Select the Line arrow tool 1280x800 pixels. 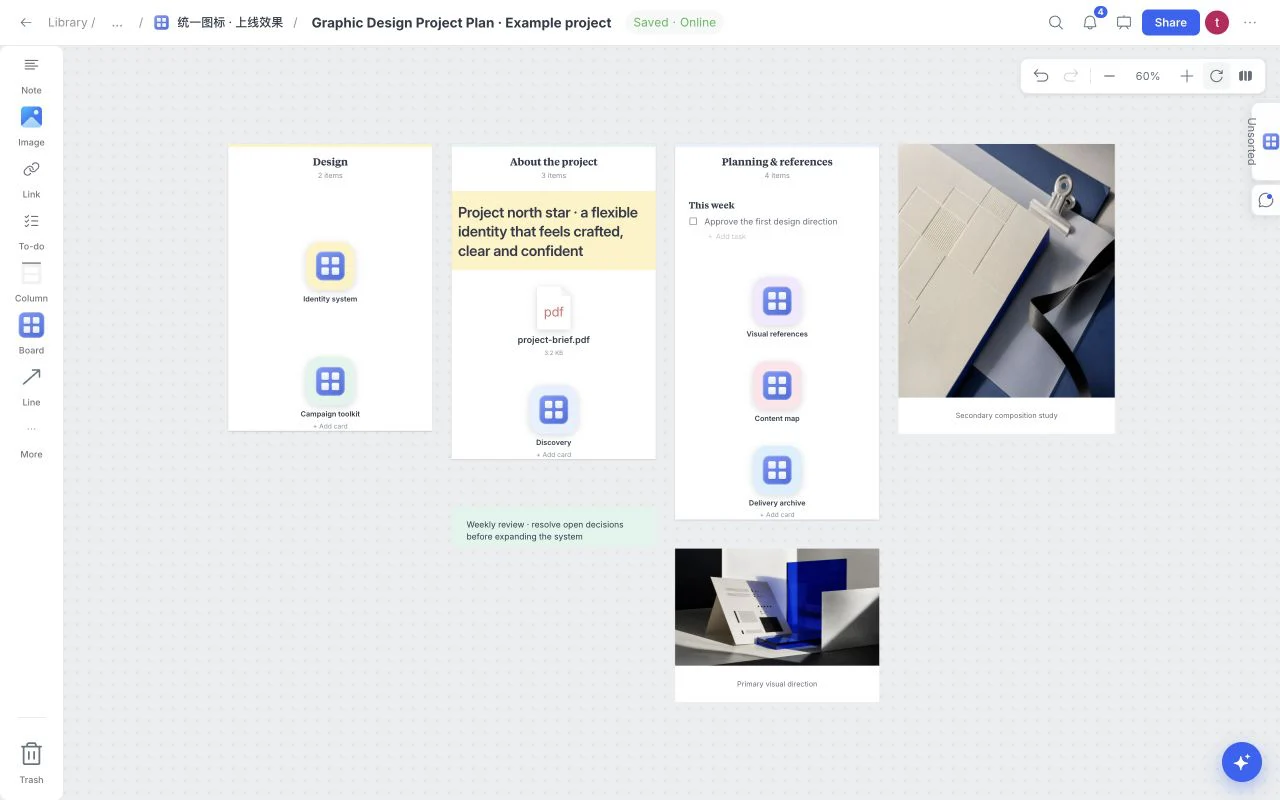[31, 386]
